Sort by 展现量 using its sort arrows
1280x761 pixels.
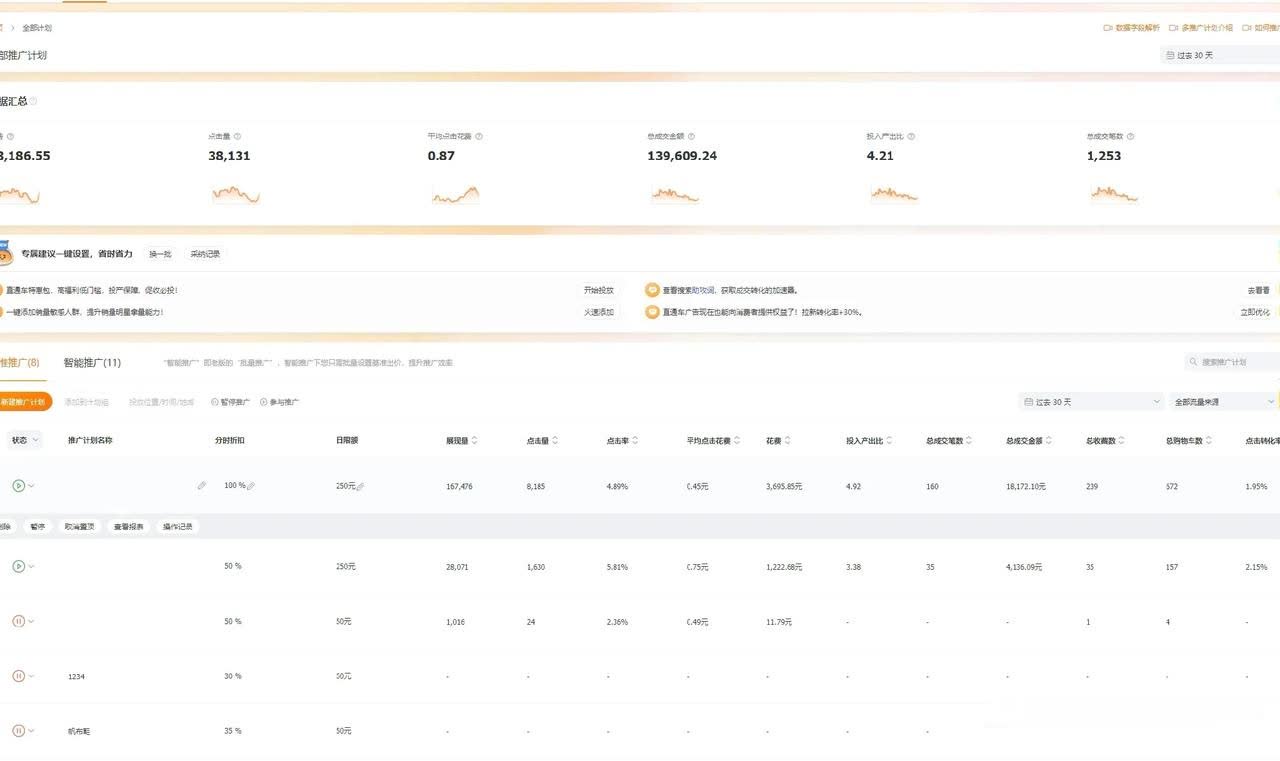[474, 440]
